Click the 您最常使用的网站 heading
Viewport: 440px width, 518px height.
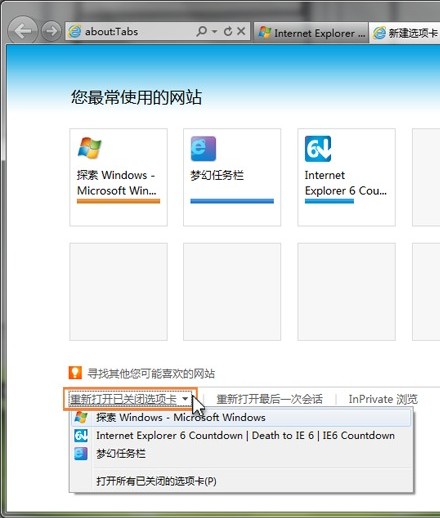coord(136,97)
